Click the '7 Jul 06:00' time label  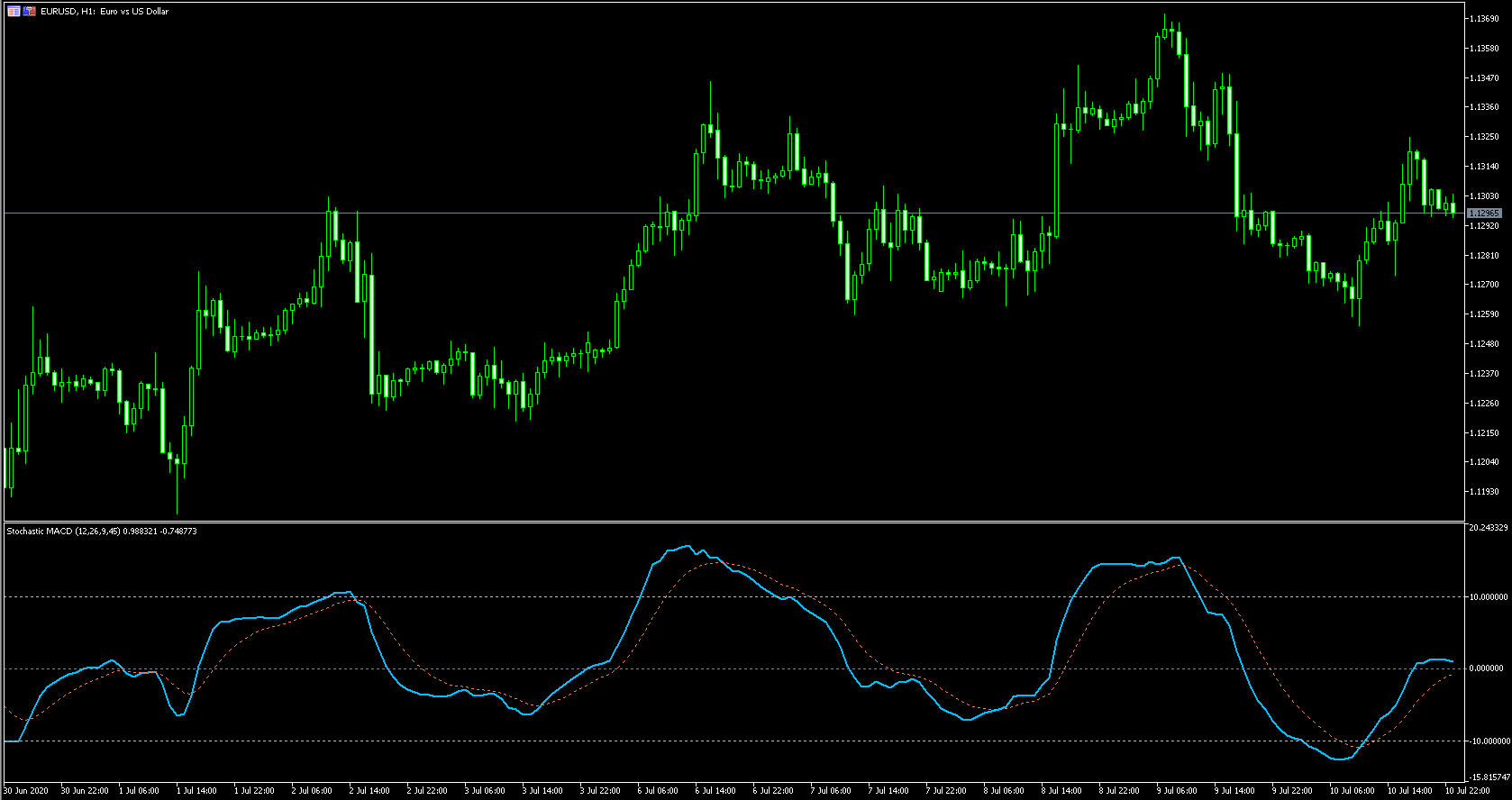[831, 791]
